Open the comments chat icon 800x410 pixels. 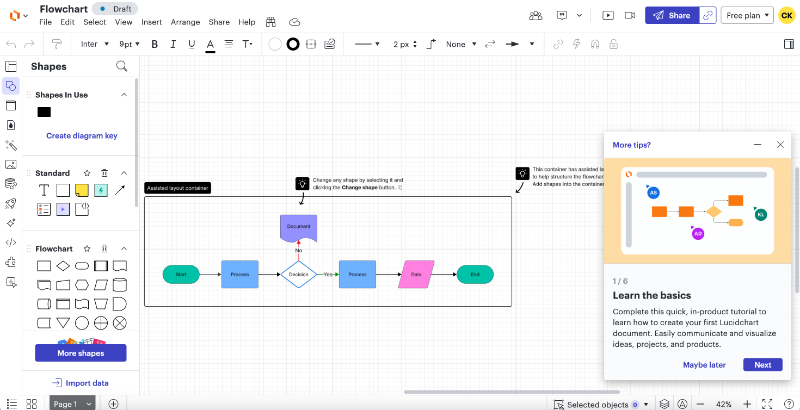pyautogui.click(x=562, y=15)
